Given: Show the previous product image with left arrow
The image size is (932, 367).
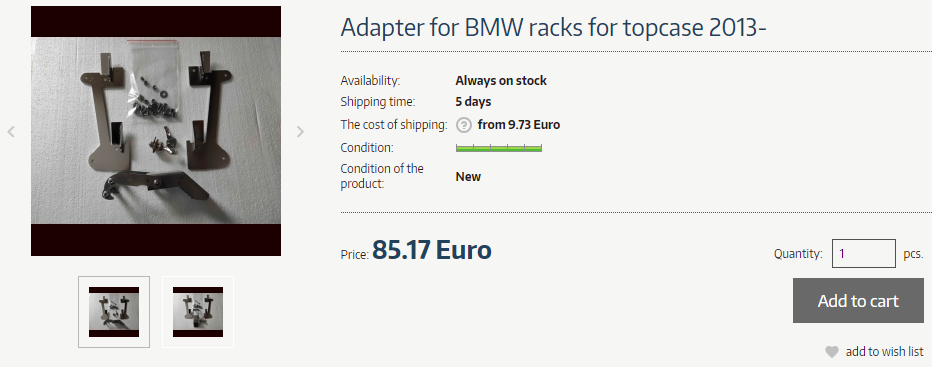Looking at the screenshot, I should pos(11,131).
